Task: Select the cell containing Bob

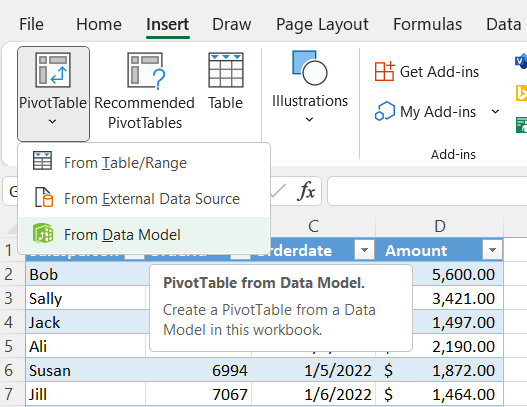Action: tap(87, 274)
